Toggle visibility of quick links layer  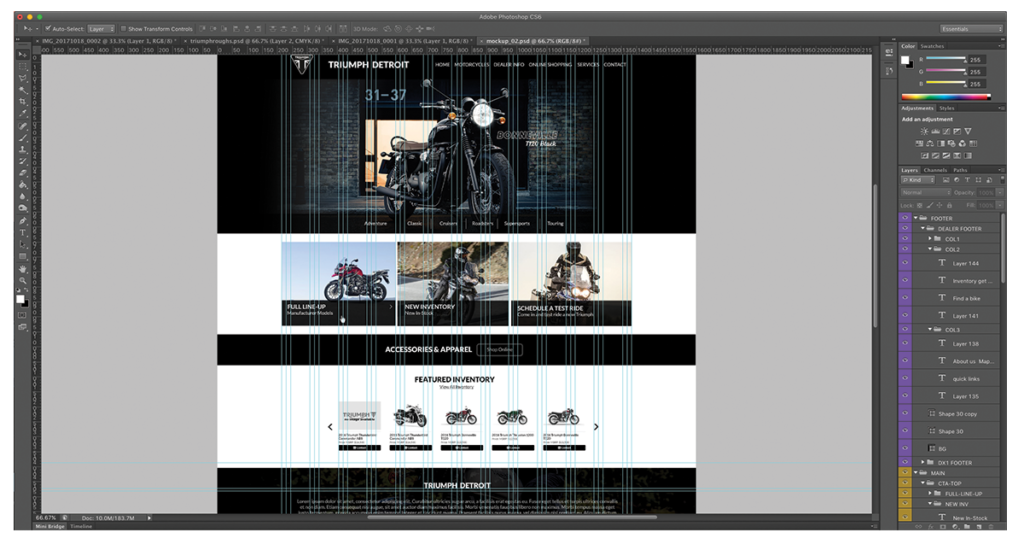pos(905,378)
